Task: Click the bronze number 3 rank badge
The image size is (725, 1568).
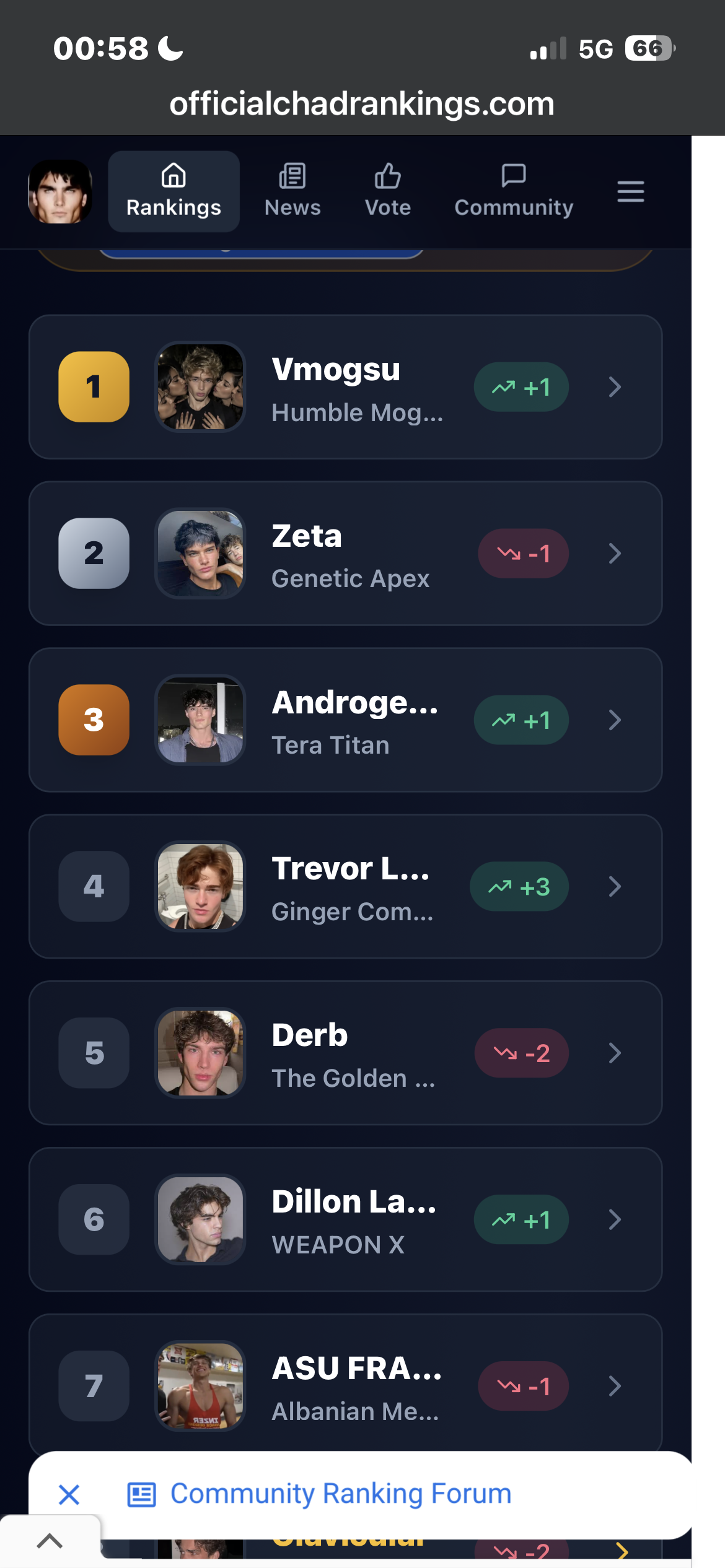Action: (94, 720)
